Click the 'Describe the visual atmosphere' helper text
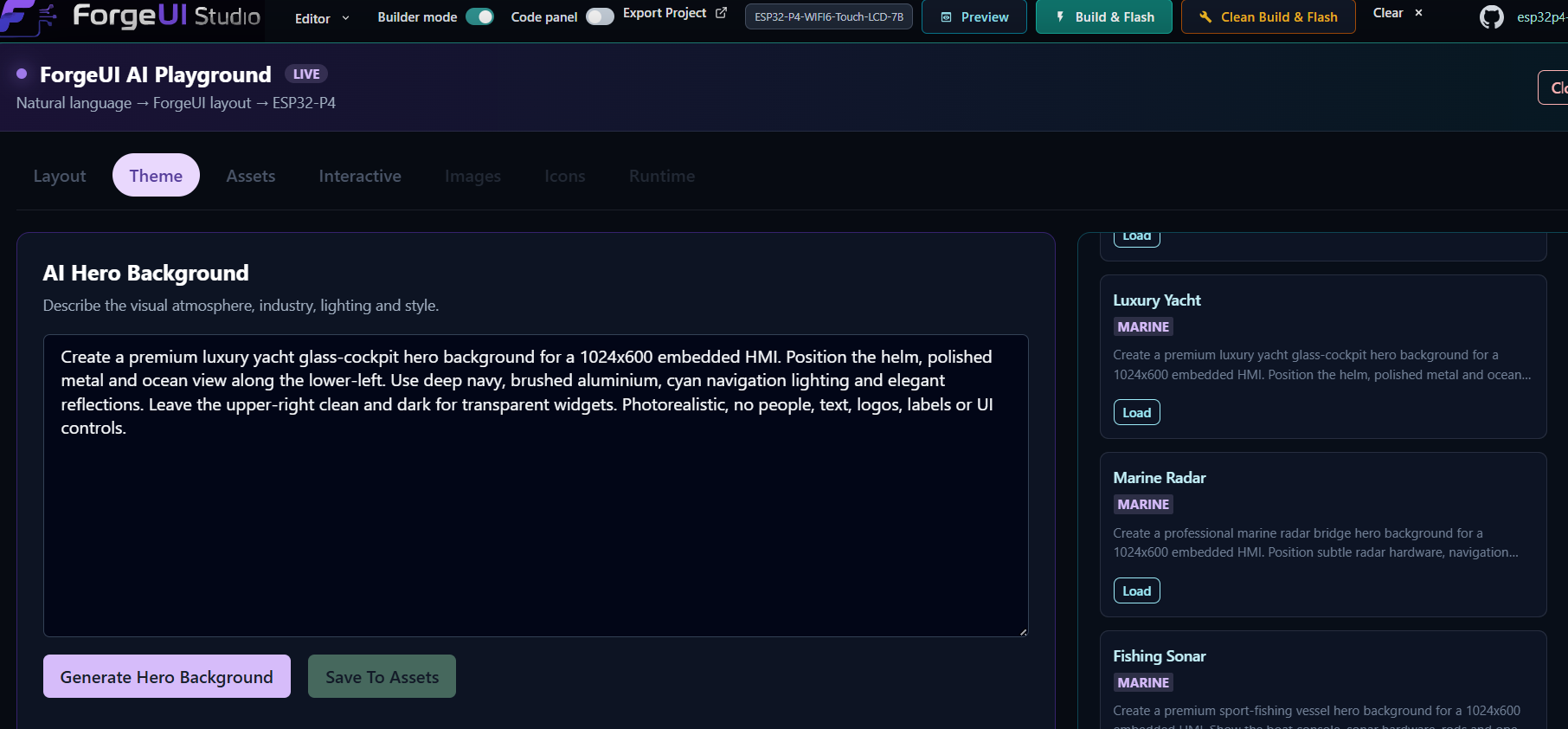The image size is (1568, 729). (x=241, y=306)
